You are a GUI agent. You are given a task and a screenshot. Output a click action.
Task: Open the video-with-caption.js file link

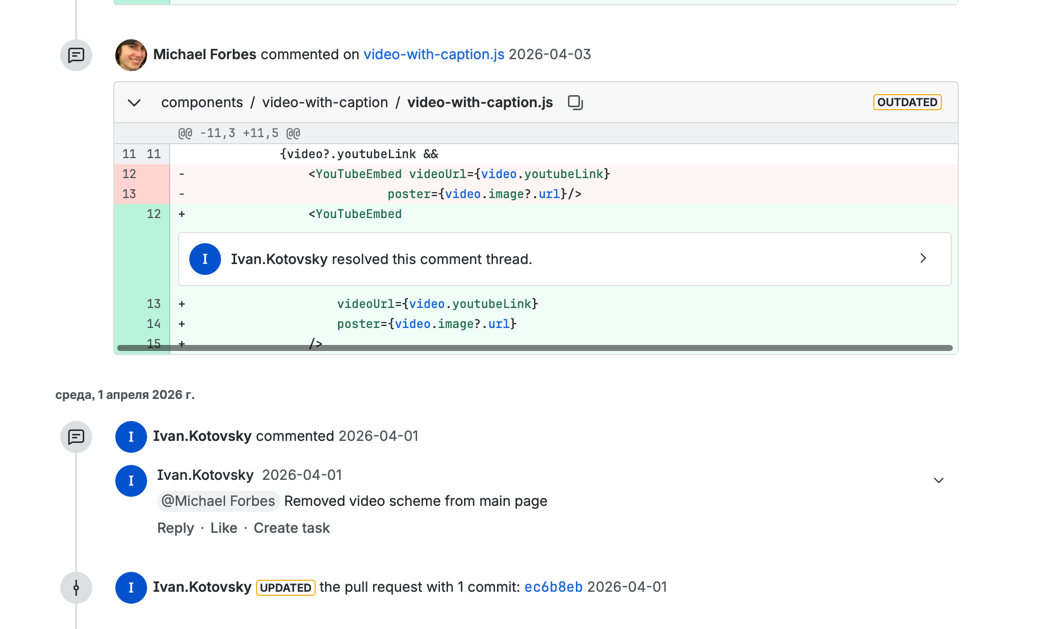pos(433,54)
